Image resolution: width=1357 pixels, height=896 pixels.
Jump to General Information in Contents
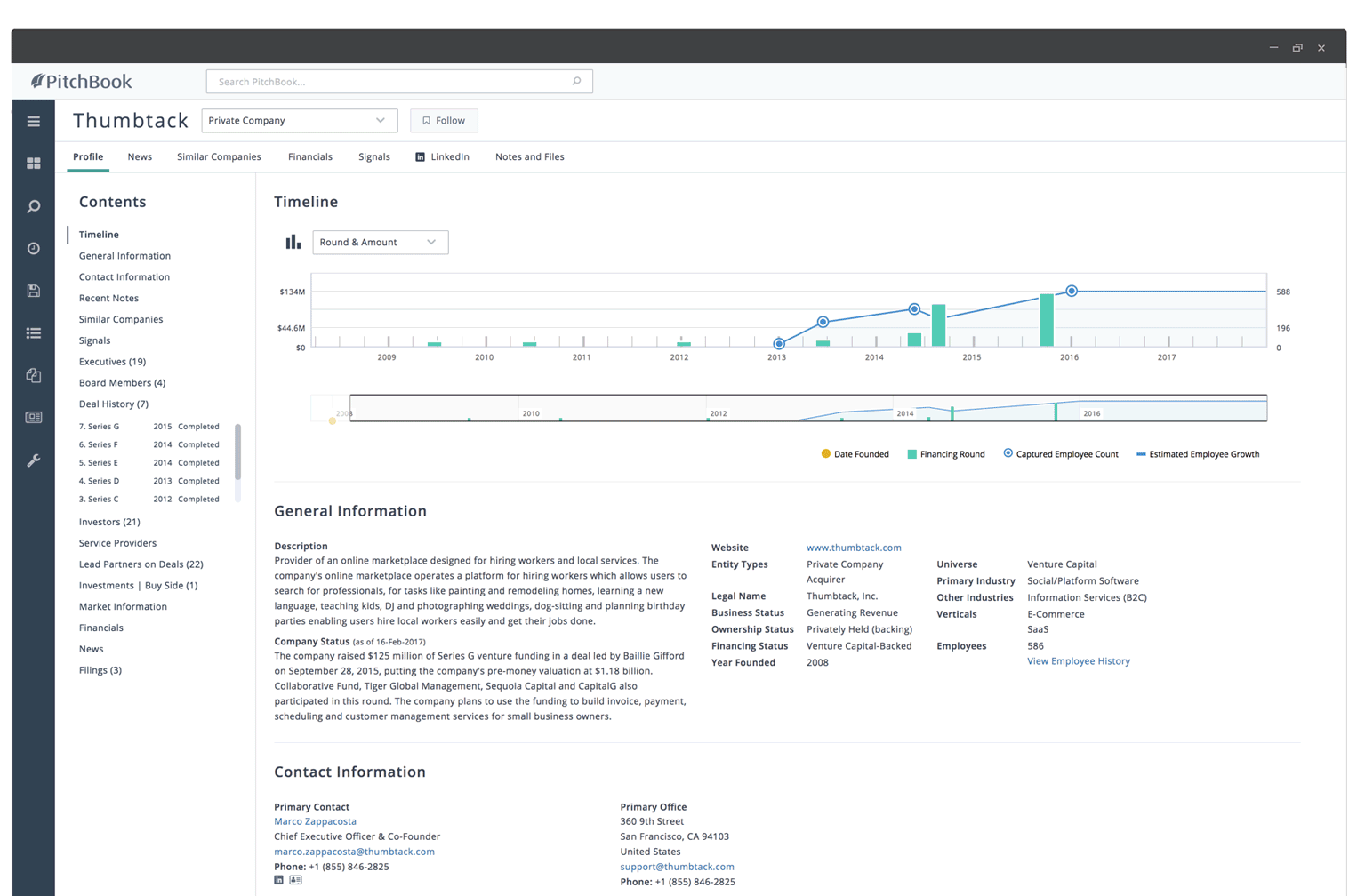coord(124,256)
